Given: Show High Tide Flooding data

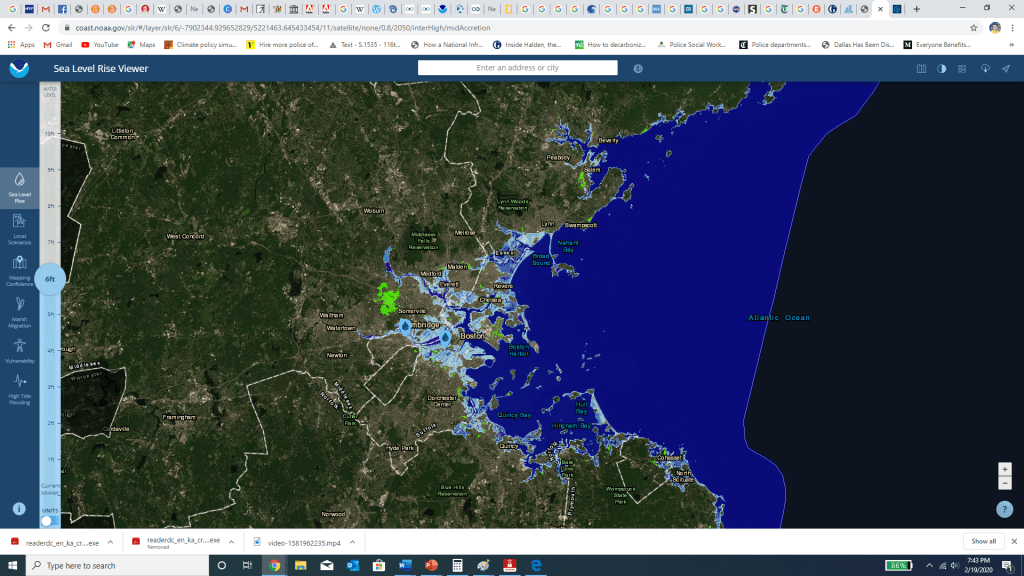Looking at the screenshot, I should pyautogui.click(x=19, y=388).
